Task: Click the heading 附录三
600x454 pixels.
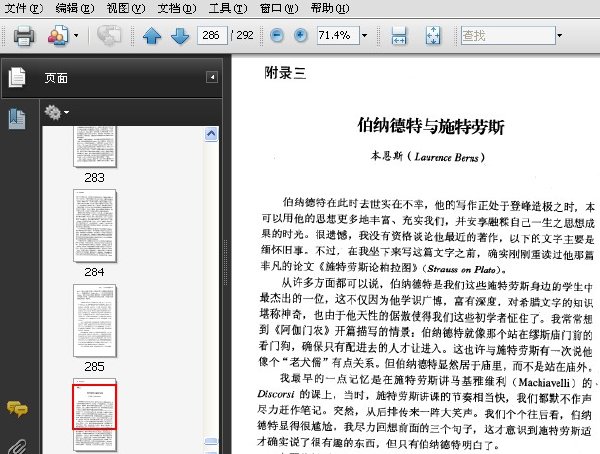Action: pyautogui.click(x=285, y=73)
